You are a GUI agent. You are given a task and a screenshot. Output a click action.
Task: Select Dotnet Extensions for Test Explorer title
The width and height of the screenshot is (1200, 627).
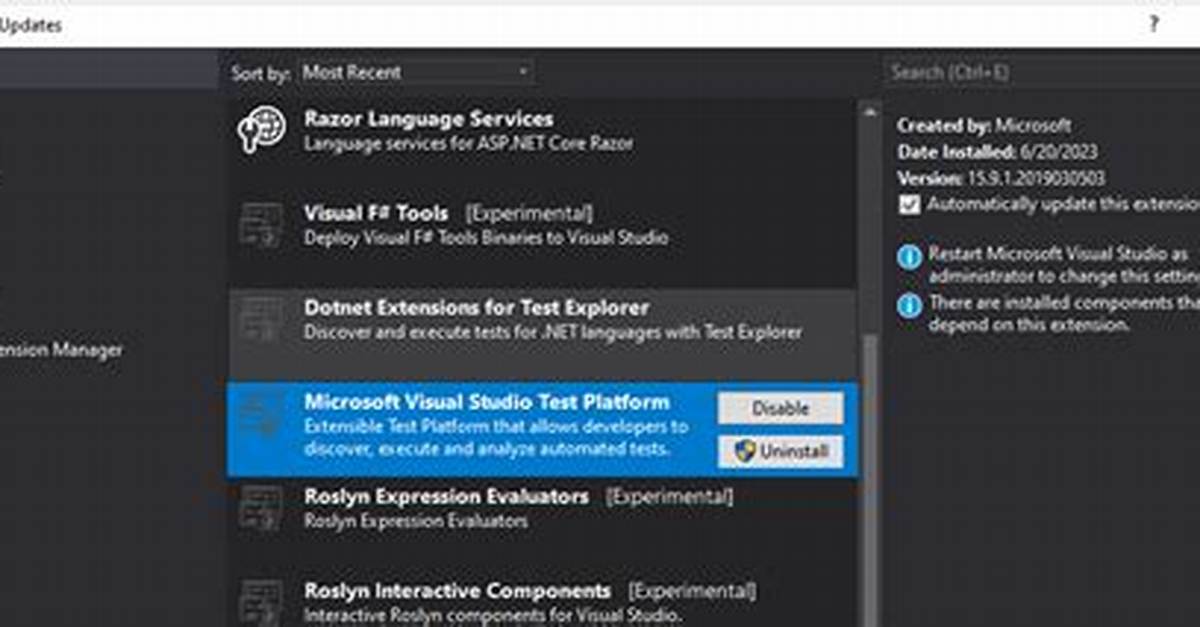(477, 308)
